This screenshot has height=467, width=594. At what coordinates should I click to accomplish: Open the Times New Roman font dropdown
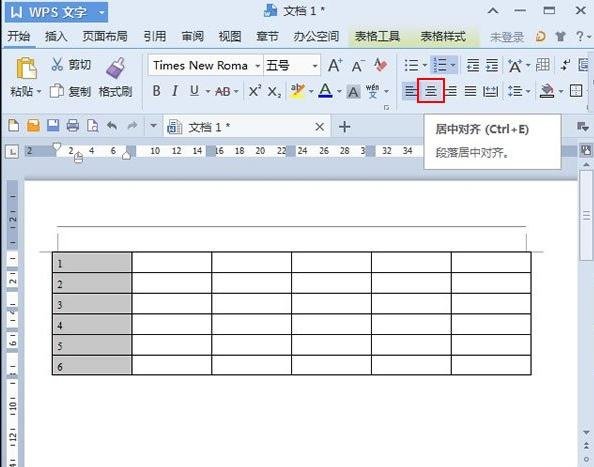[x=258, y=66]
